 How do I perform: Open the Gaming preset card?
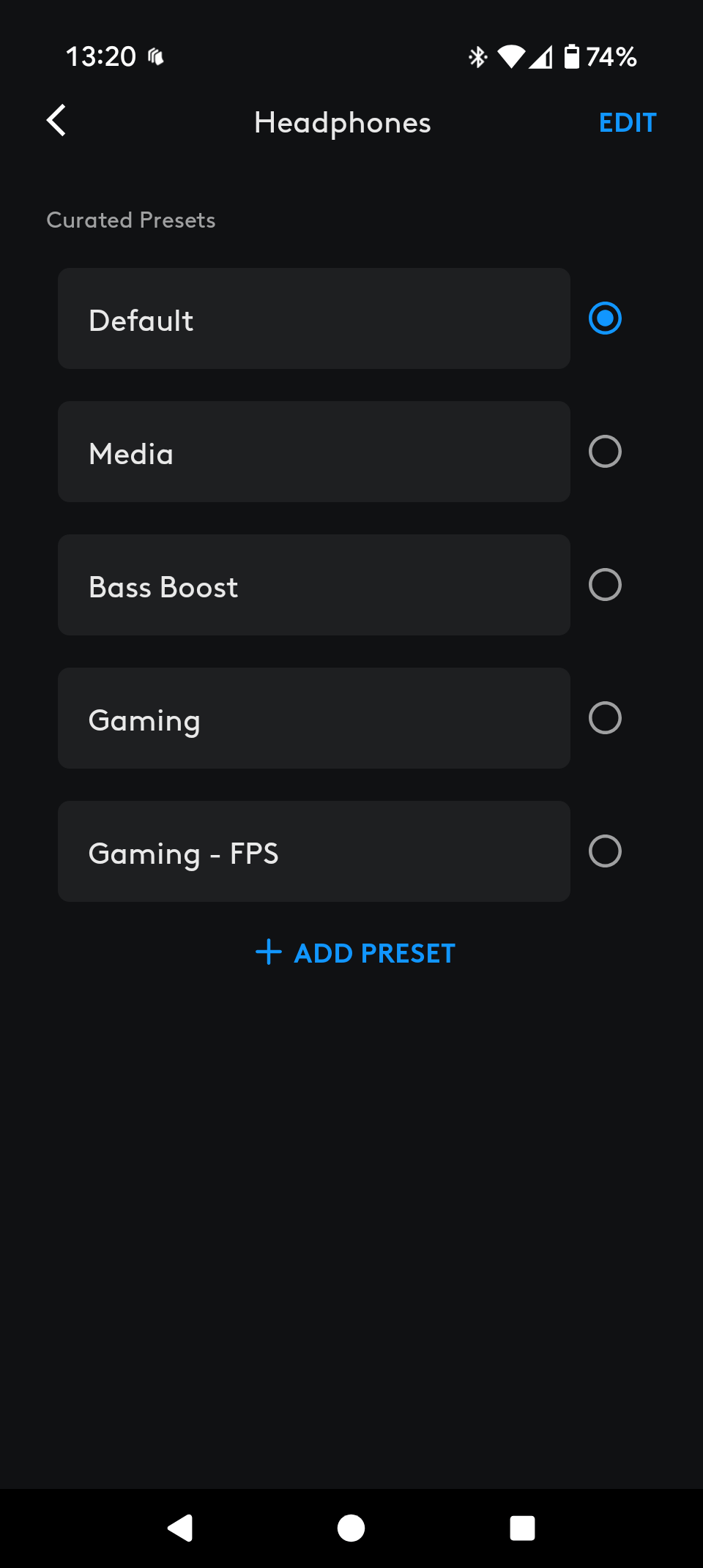tap(314, 718)
